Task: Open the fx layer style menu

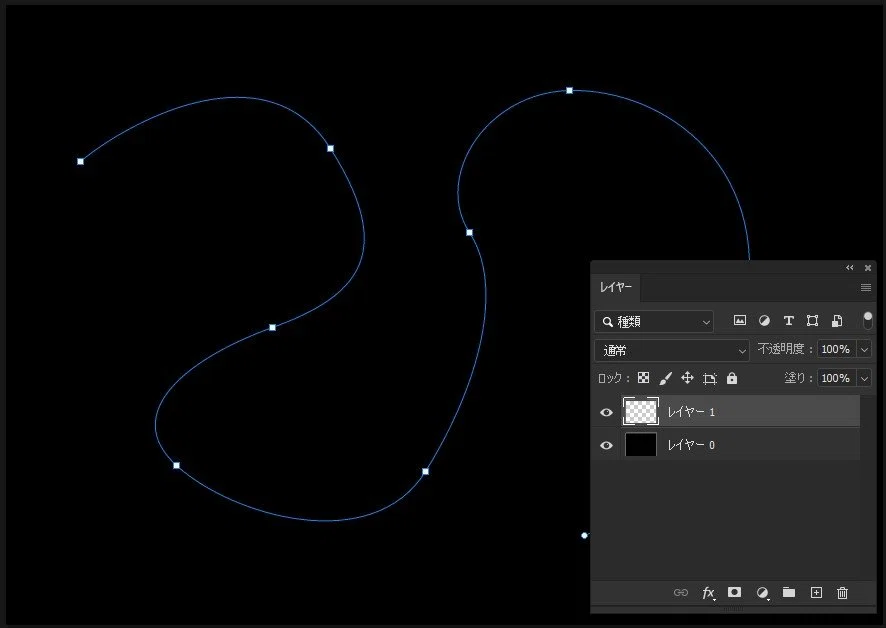Action: click(709, 592)
